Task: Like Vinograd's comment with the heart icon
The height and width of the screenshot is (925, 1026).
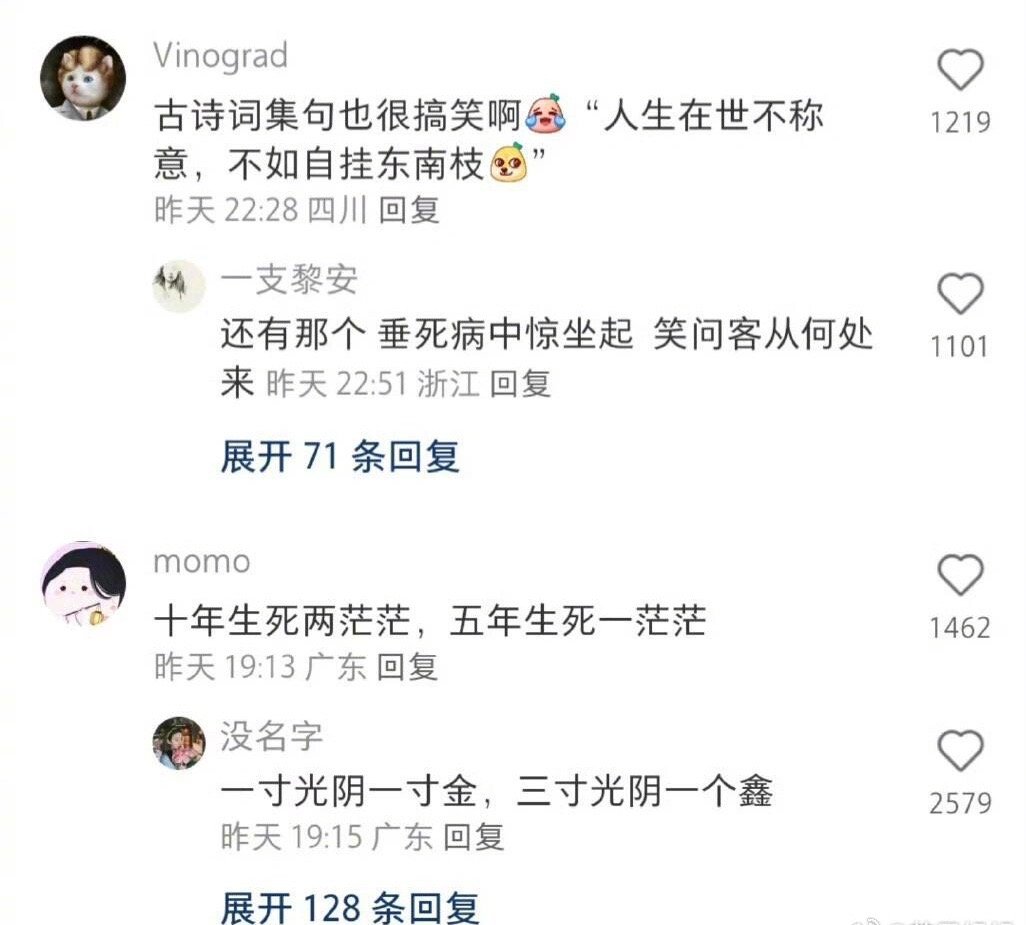Action: pos(960,69)
